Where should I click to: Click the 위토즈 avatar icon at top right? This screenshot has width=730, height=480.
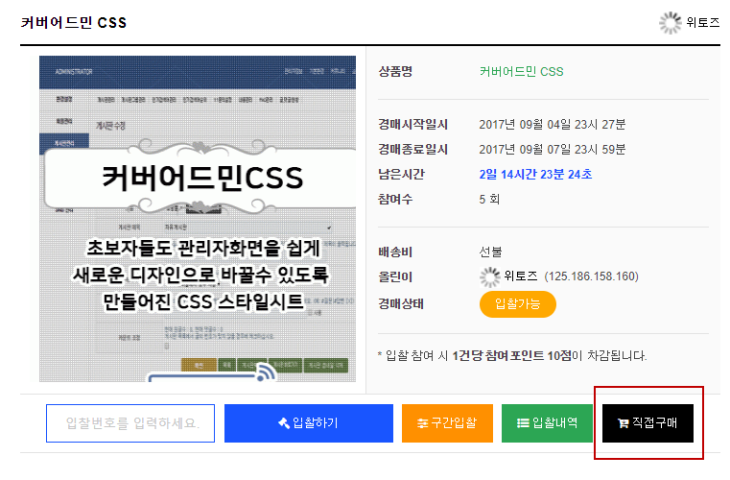click(x=670, y=22)
